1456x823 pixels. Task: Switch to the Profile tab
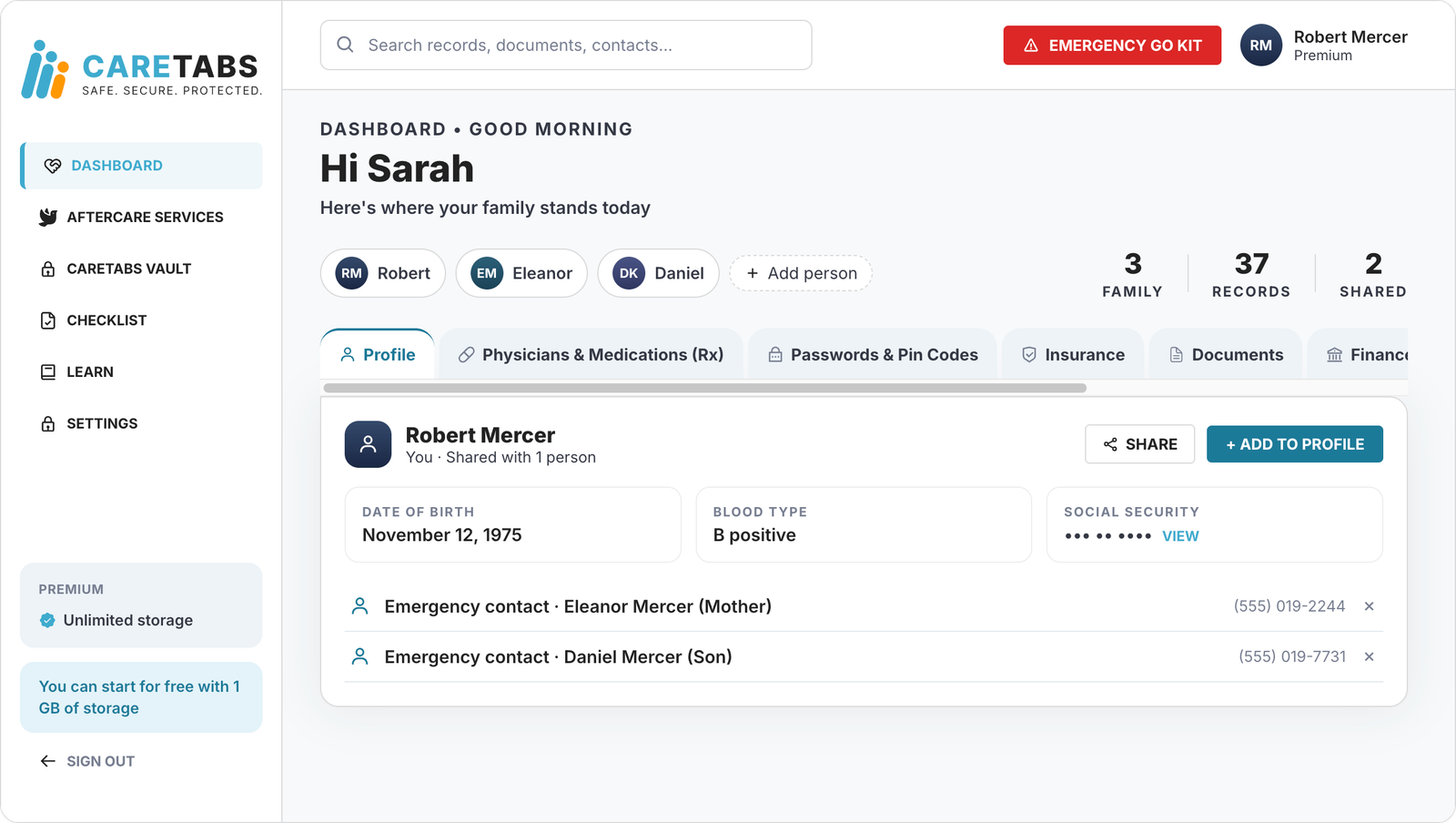tap(378, 354)
